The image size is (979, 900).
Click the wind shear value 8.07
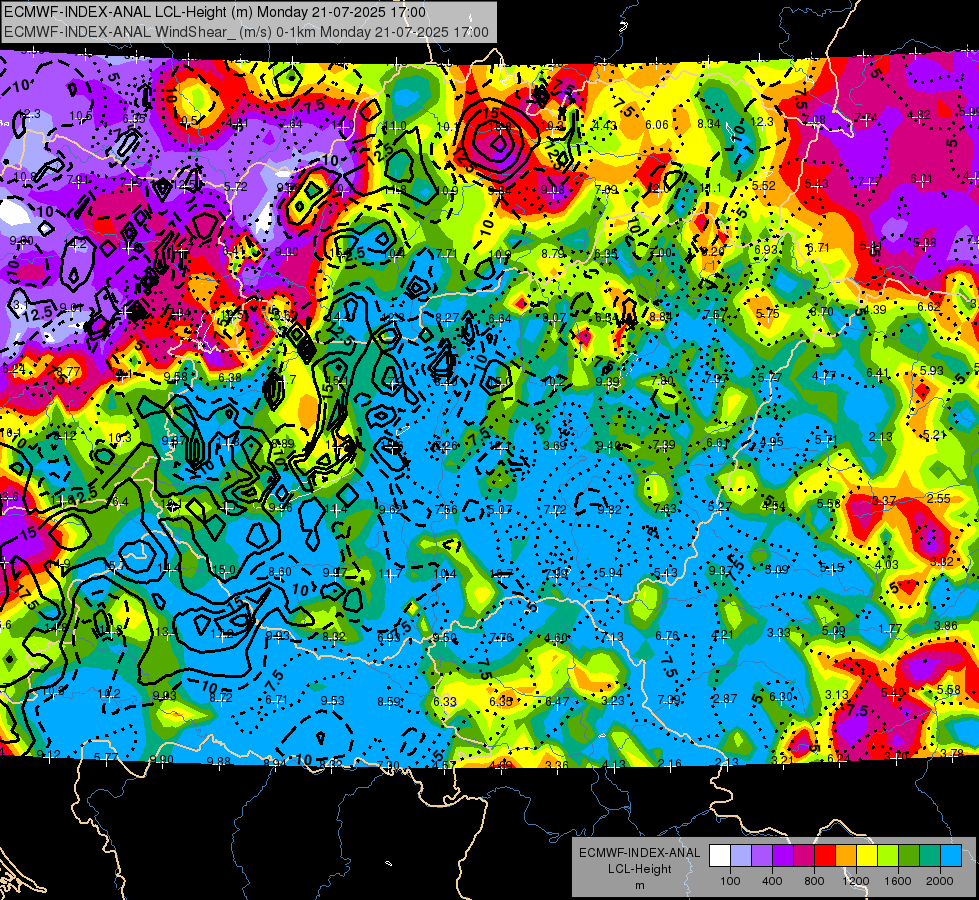coord(554,318)
